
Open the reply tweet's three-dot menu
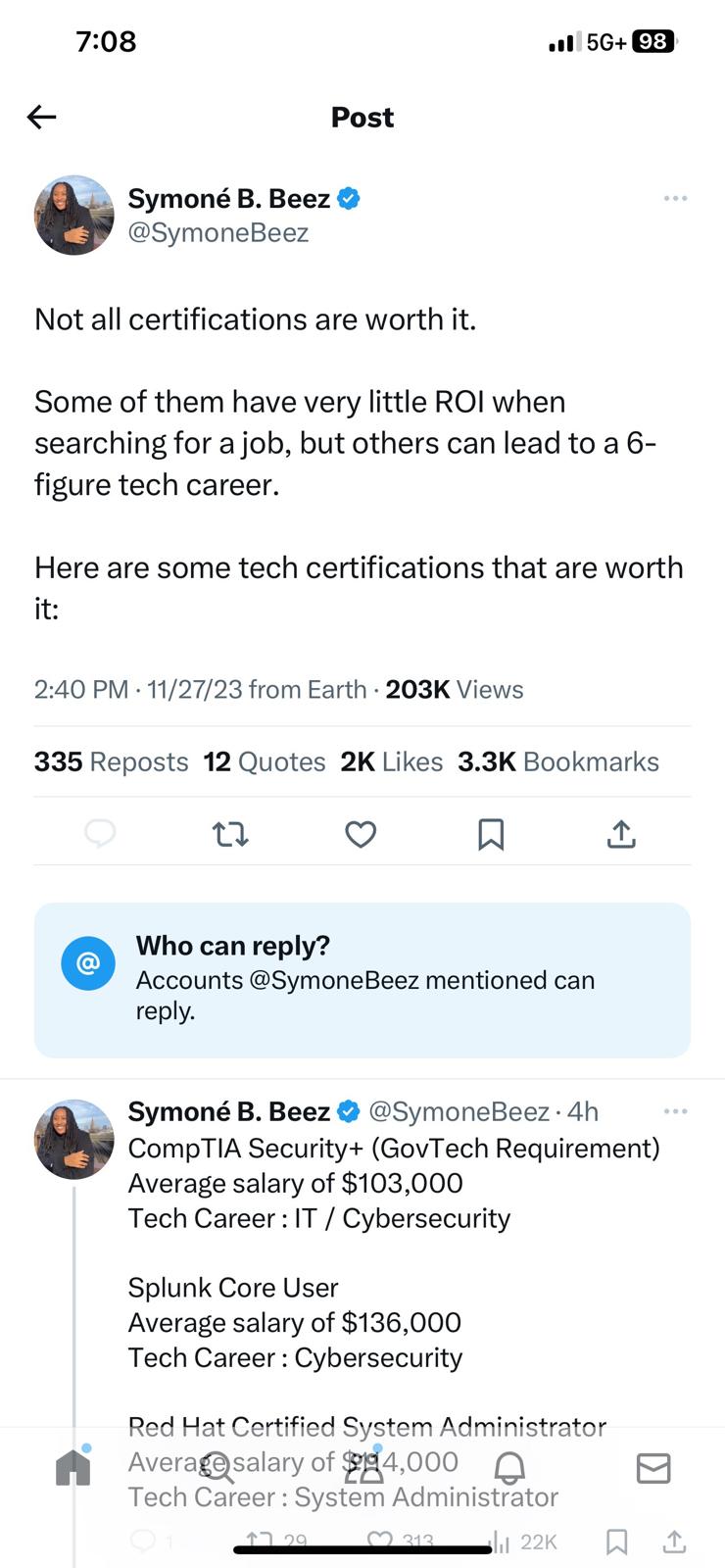[x=675, y=1111]
